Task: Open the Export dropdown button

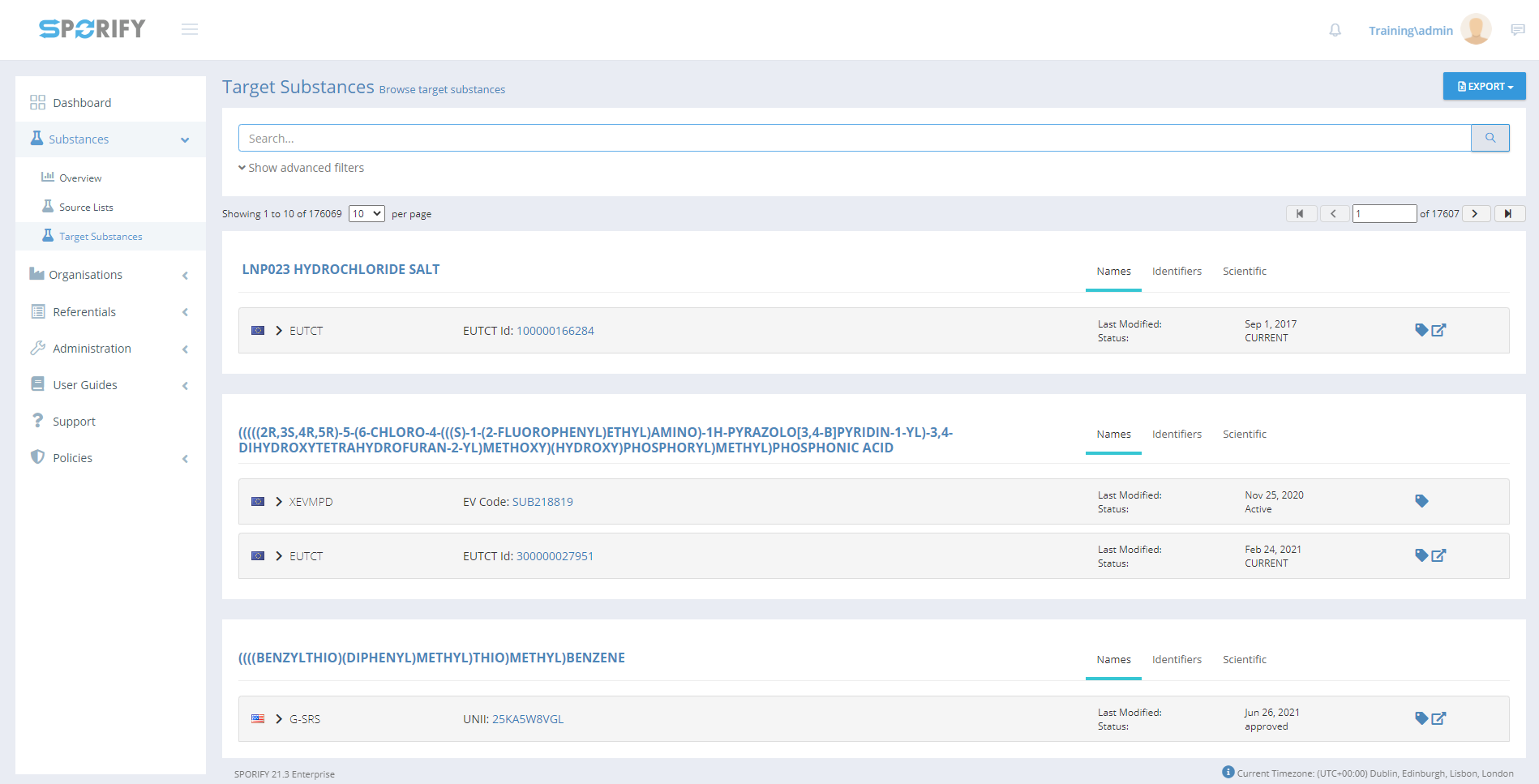Action: click(x=1484, y=87)
